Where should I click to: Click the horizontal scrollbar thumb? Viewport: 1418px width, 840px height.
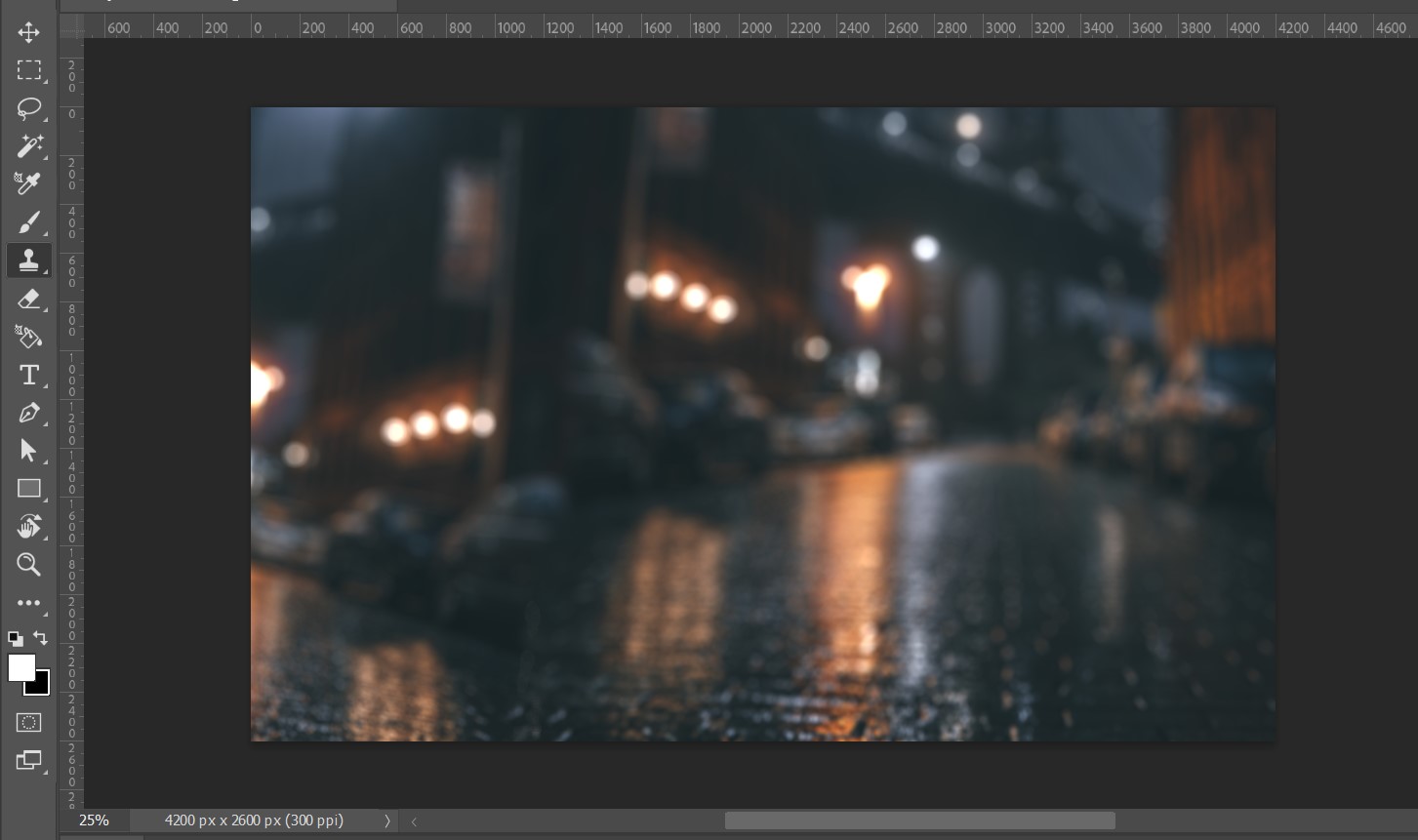[919, 821]
